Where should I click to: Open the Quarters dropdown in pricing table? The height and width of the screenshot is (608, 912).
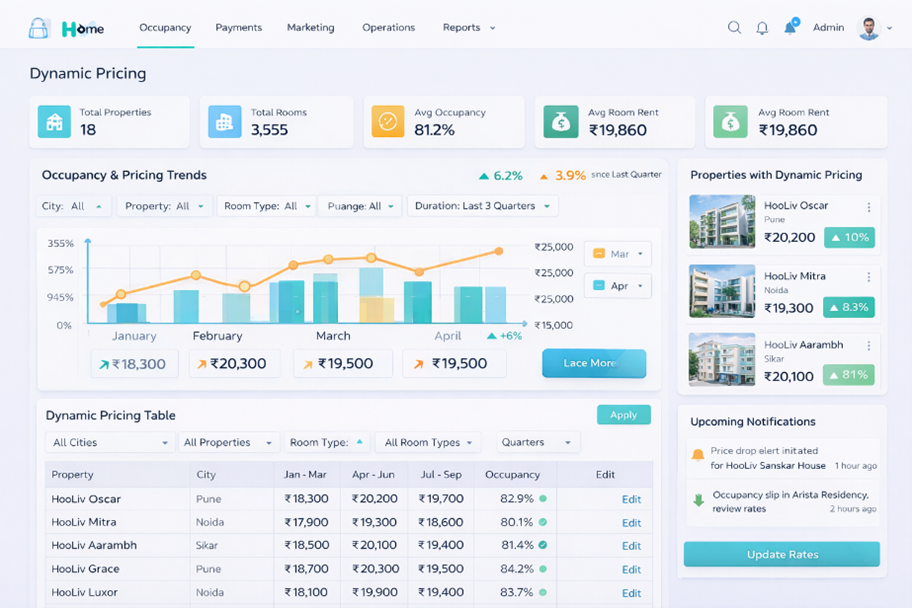click(x=537, y=442)
